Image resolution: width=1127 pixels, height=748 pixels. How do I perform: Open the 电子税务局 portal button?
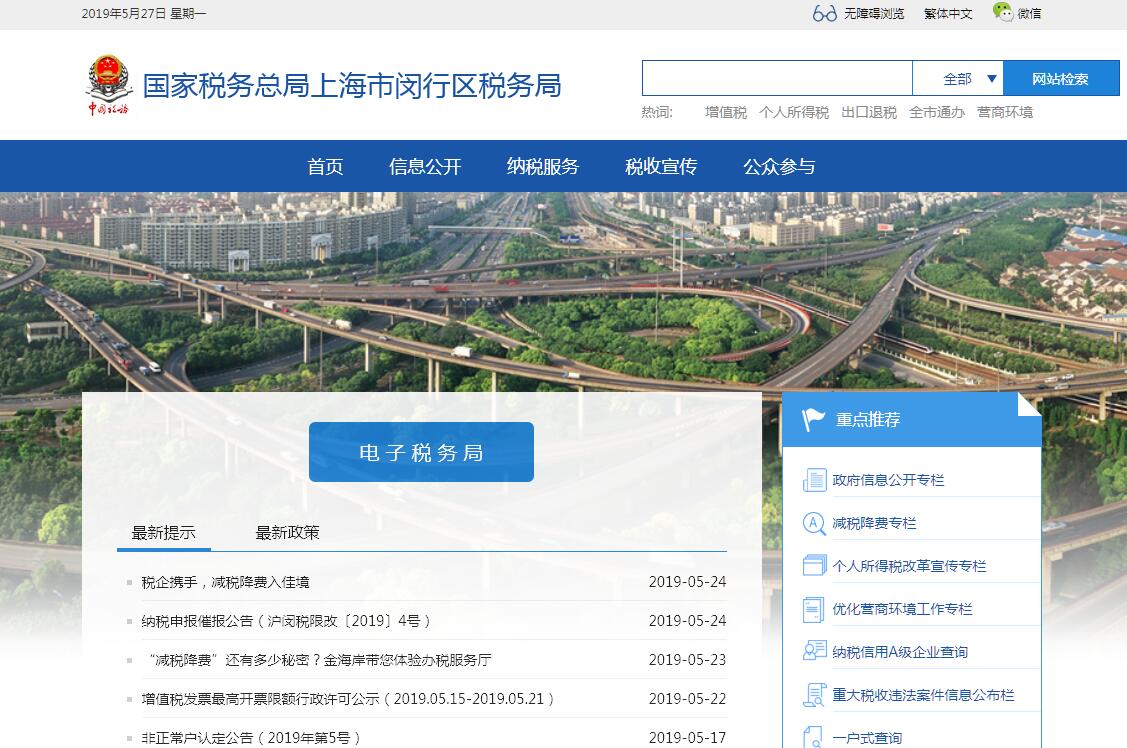point(421,452)
